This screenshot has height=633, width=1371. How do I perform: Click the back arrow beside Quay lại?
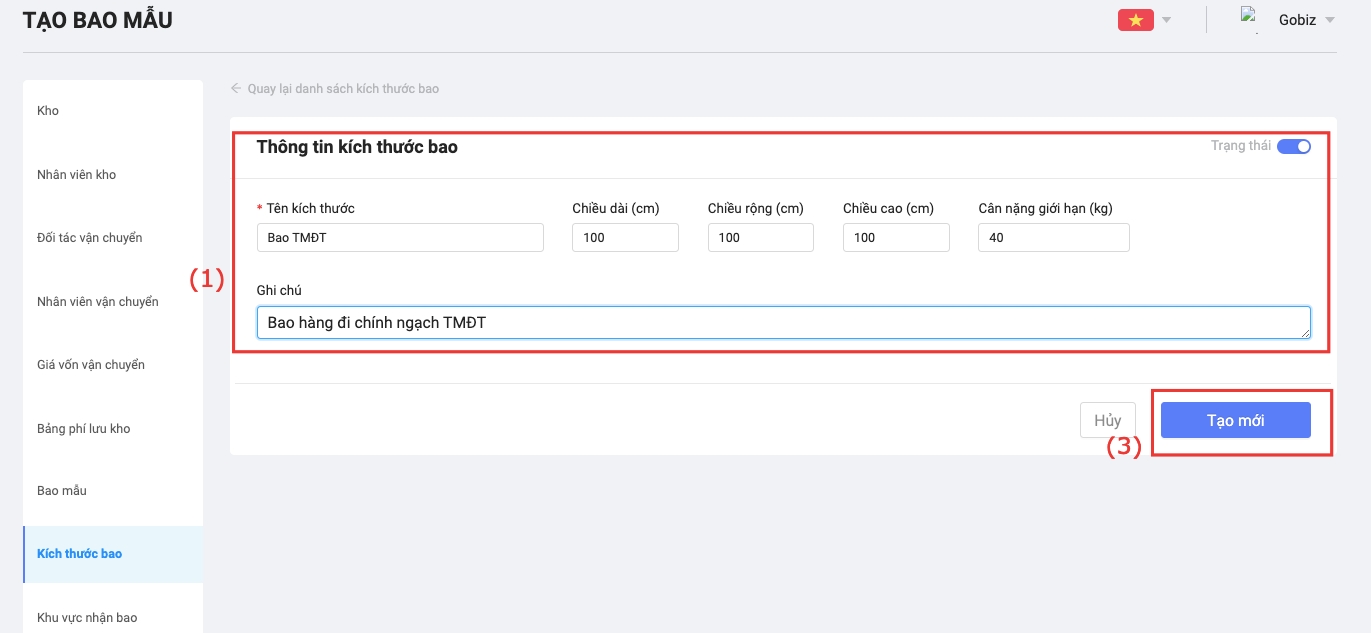pos(236,88)
